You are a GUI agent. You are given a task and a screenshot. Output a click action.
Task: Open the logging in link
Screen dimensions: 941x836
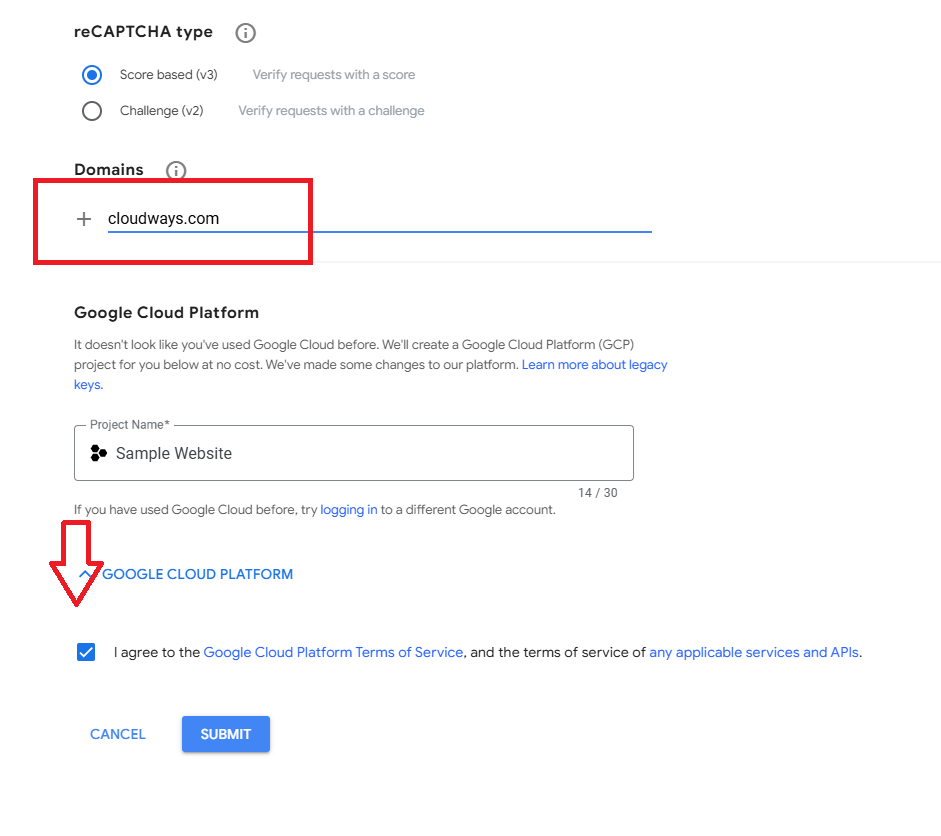coord(348,510)
